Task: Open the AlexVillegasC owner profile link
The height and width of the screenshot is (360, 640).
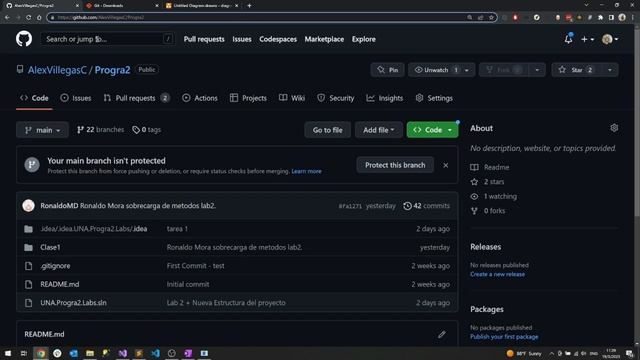Action: click(x=57, y=70)
